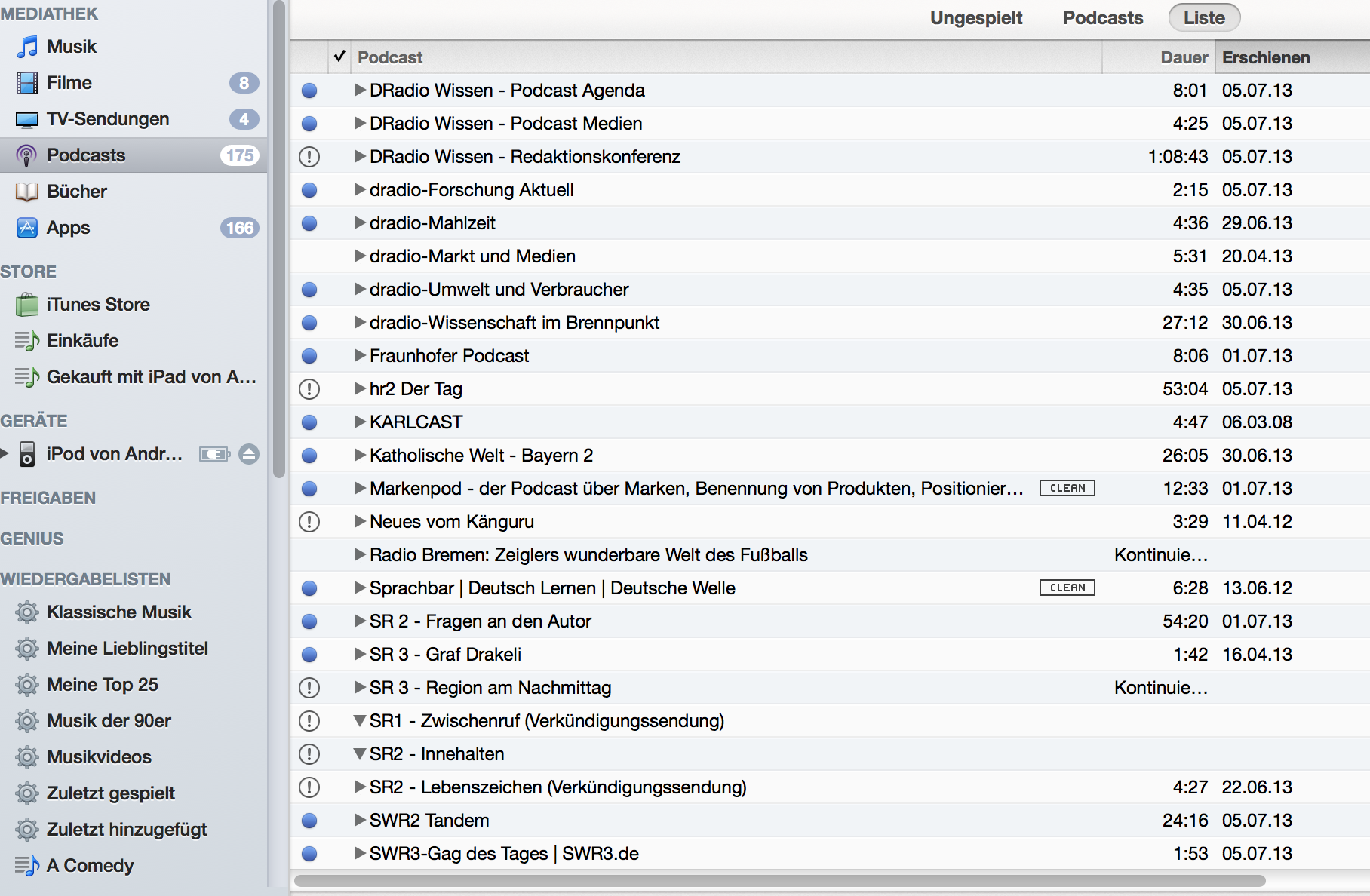Switch to the Ungespielt view

(x=976, y=18)
